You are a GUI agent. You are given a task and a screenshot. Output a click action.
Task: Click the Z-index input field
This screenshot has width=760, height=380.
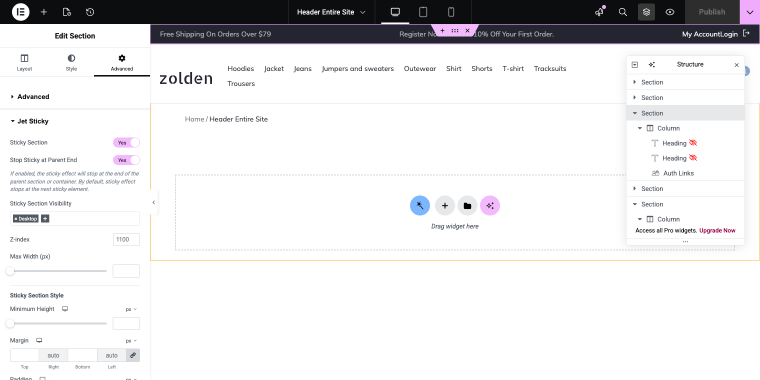click(127, 239)
